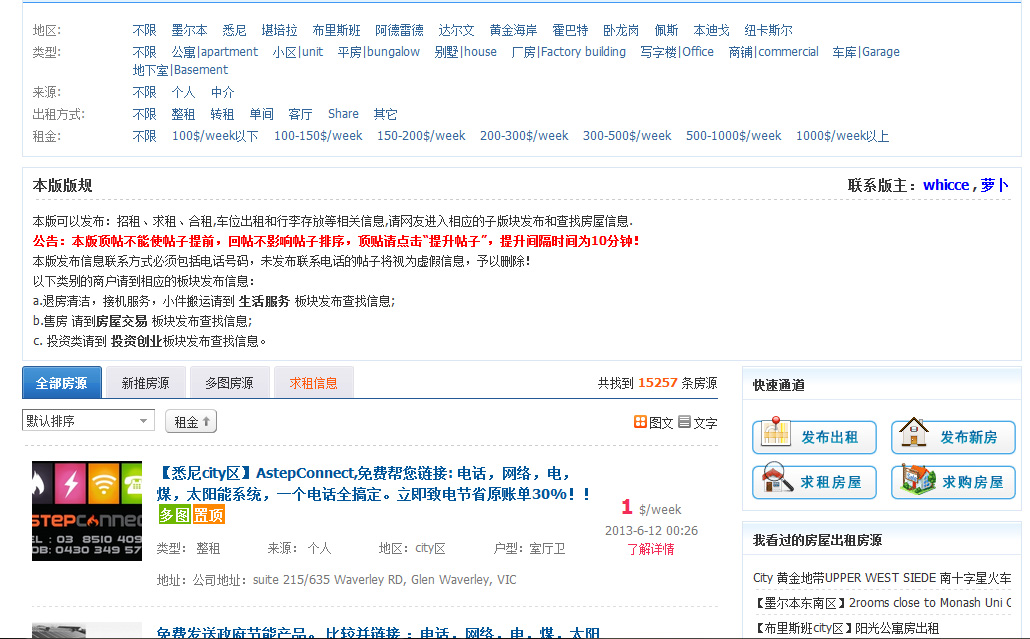Image resolution: width=1030 pixels, height=639 pixels.
Task: Open 【布里斯班city区】阳光公寓房出租 item
Action: [x=847, y=628]
